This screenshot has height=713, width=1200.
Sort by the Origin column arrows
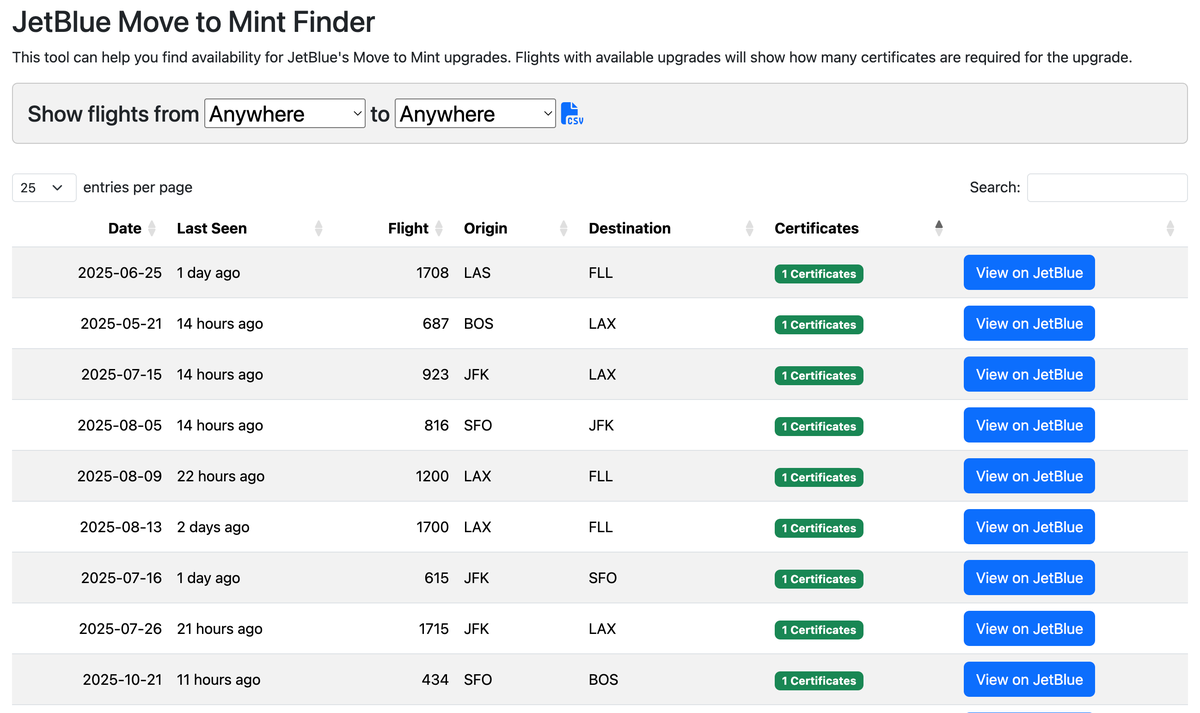[x=563, y=229]
